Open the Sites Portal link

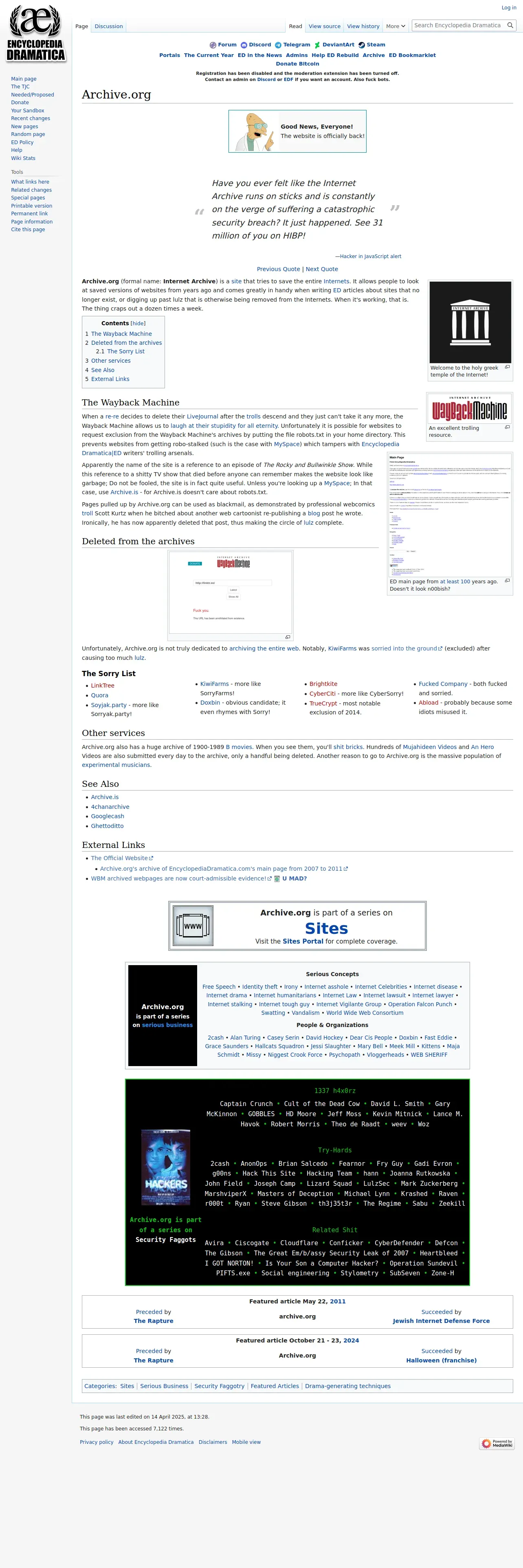click(x=303, y=941)
